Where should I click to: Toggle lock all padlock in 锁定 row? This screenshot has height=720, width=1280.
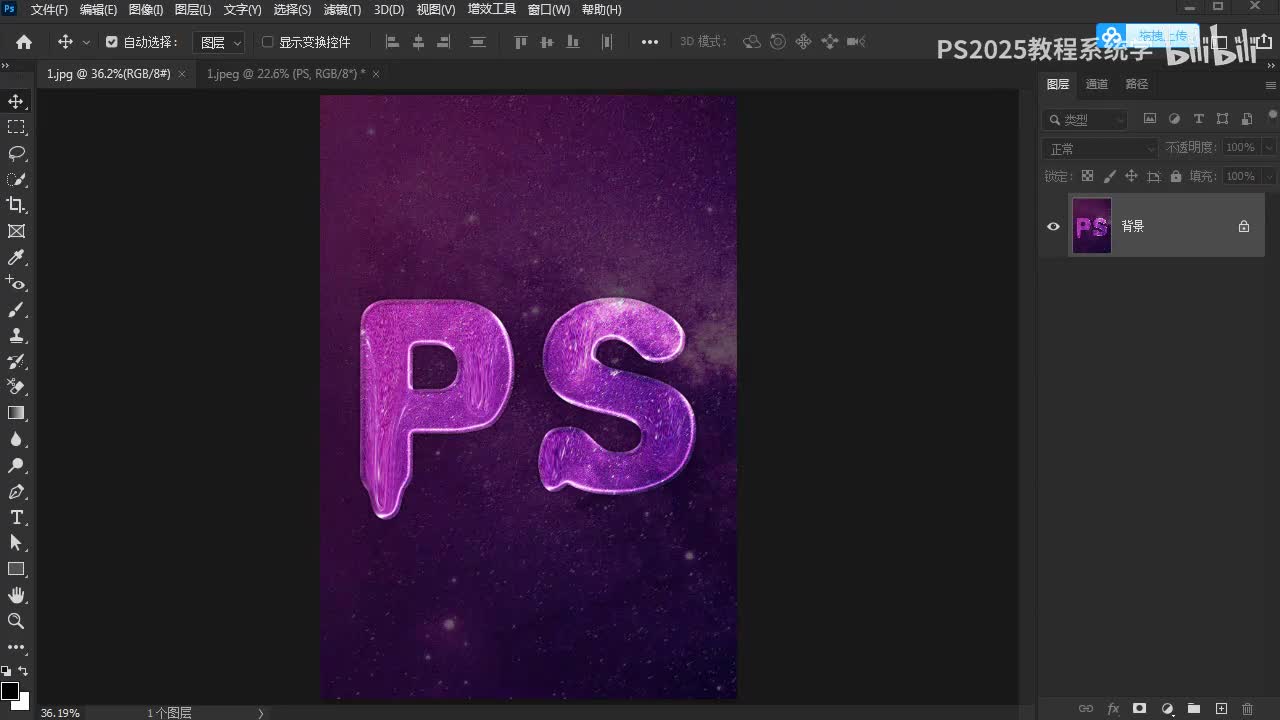[x=1175, y=176]
